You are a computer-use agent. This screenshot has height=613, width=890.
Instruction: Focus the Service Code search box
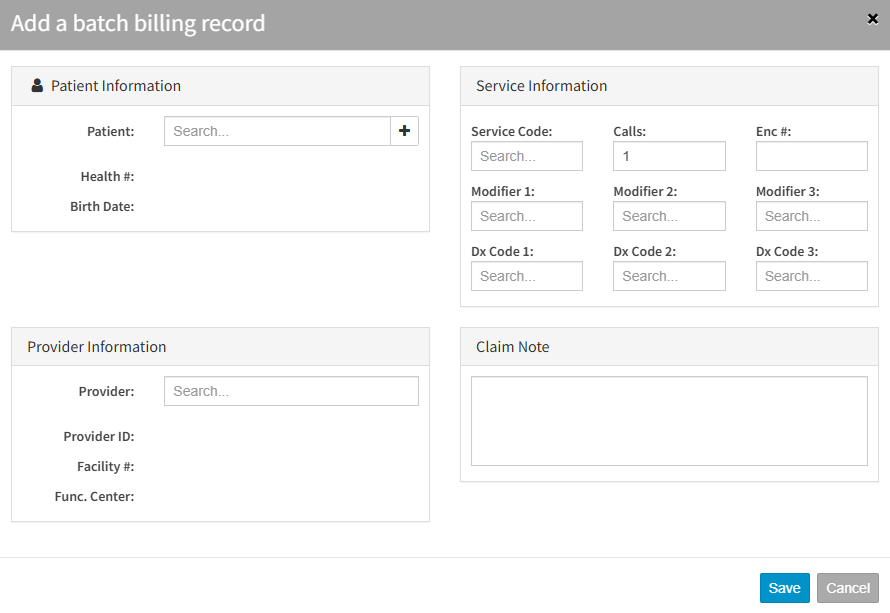527,156
